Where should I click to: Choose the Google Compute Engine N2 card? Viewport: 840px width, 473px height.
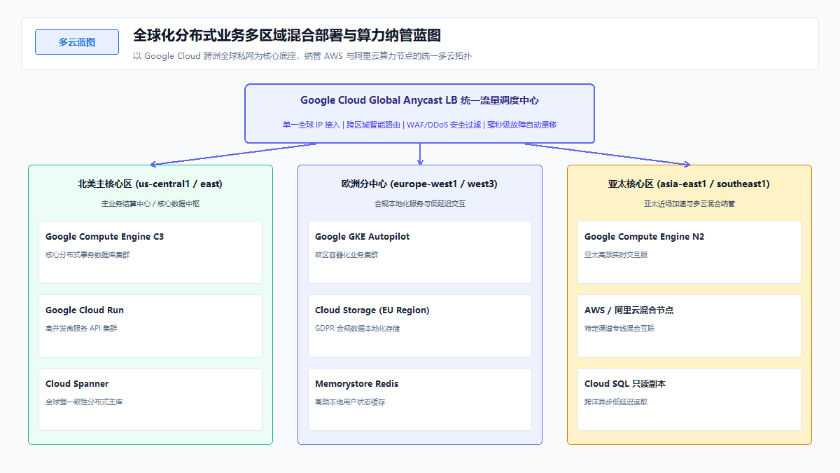(x=689, y=252)
